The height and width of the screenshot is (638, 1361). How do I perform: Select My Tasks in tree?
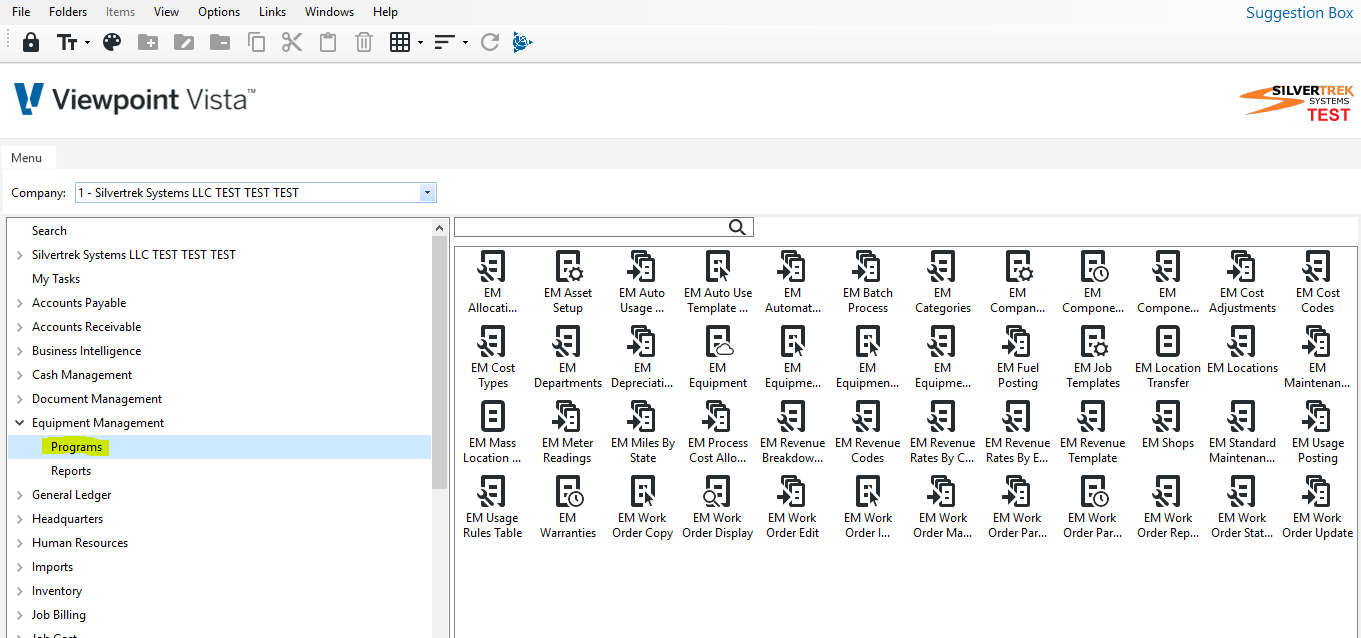[x=56, y=279]
